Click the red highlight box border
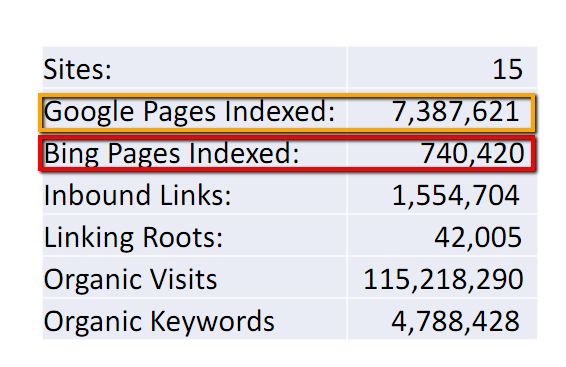Viewport: 566px width, 367px height. click(x=287, y=137)
